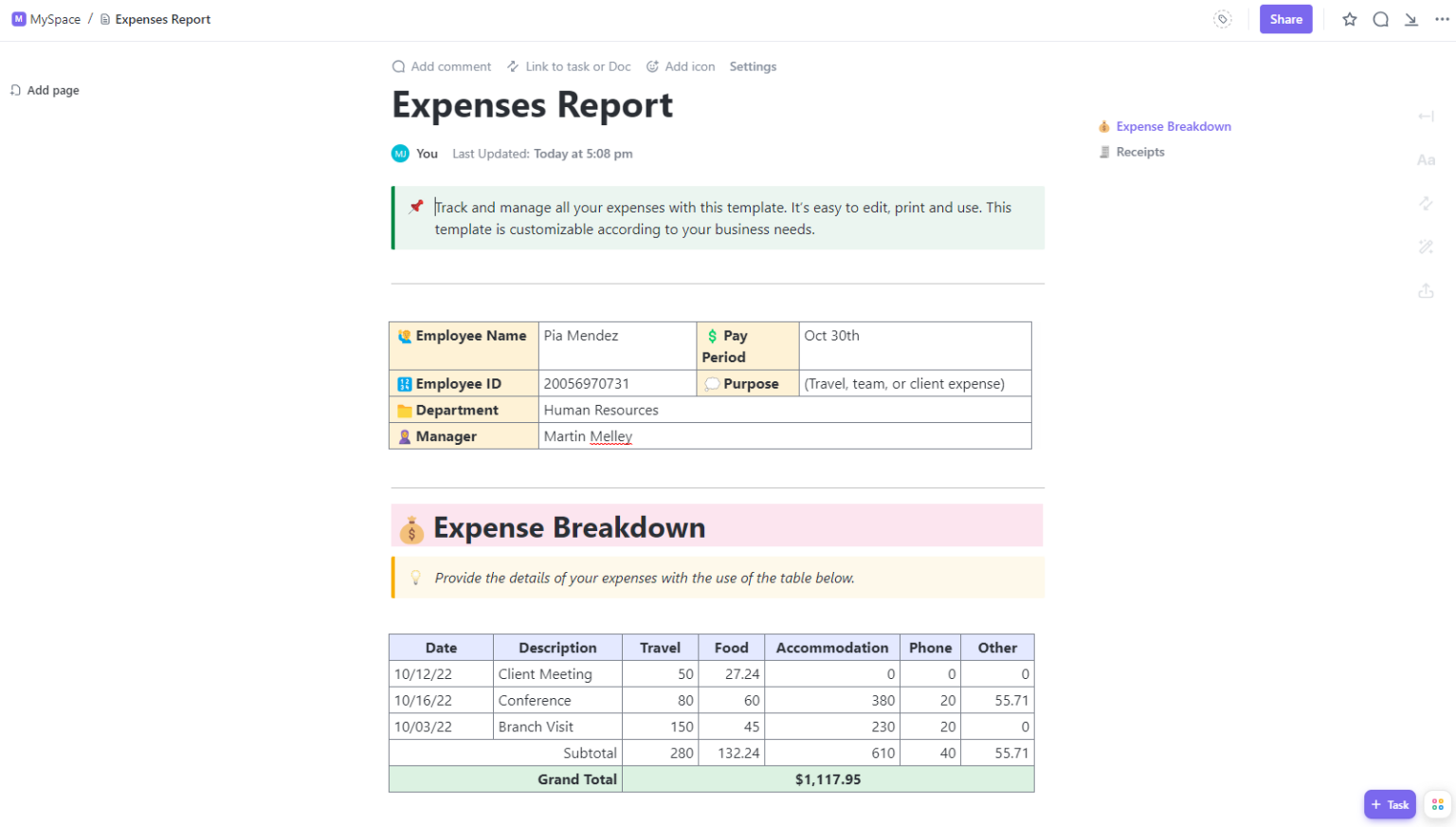Export the doc via the upload icon

click(1427, 290)
